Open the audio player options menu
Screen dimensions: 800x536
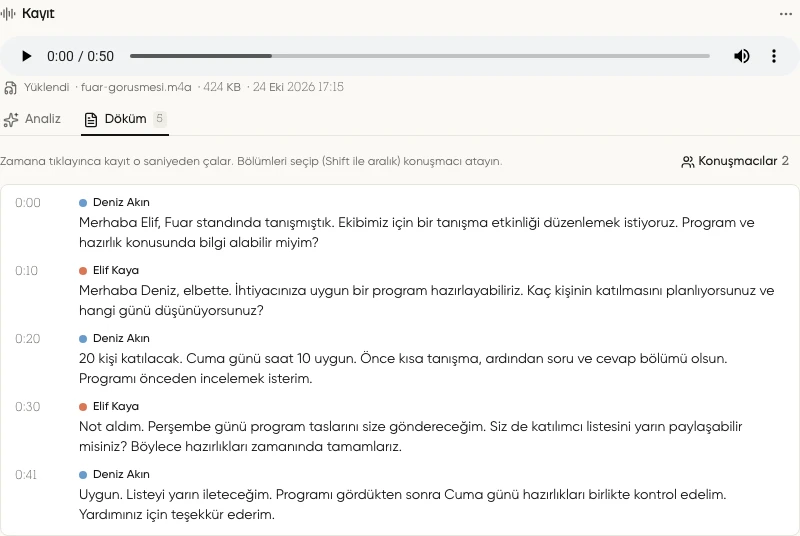(x=774, y=56)
